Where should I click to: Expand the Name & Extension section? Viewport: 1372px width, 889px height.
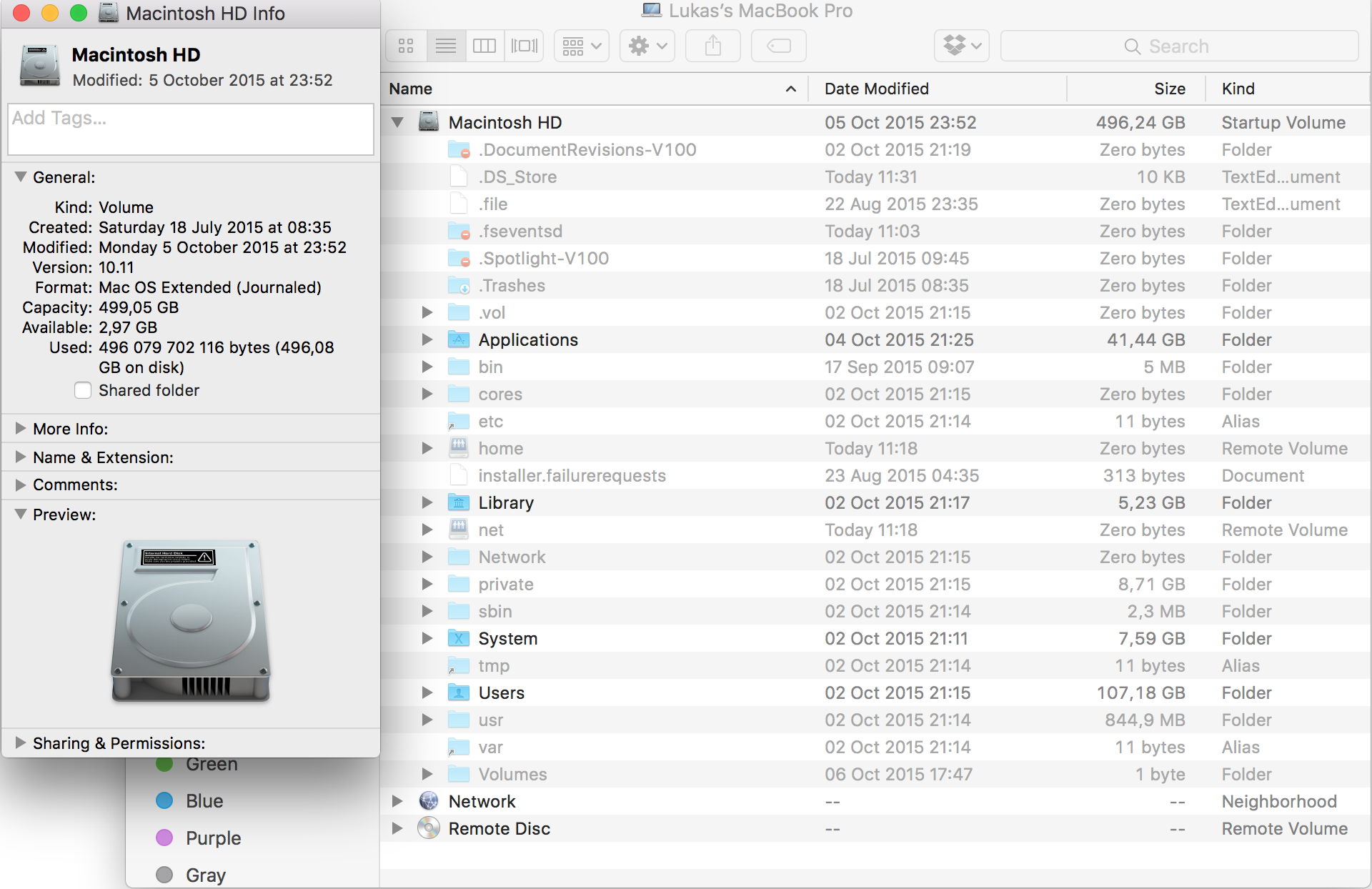(21, 457)
